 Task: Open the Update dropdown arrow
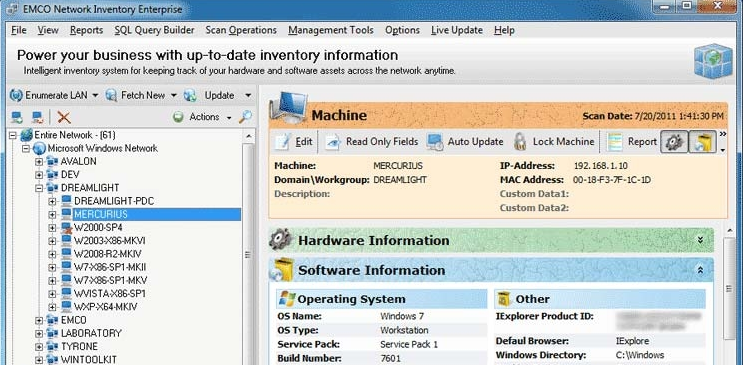tap(248, 95)
